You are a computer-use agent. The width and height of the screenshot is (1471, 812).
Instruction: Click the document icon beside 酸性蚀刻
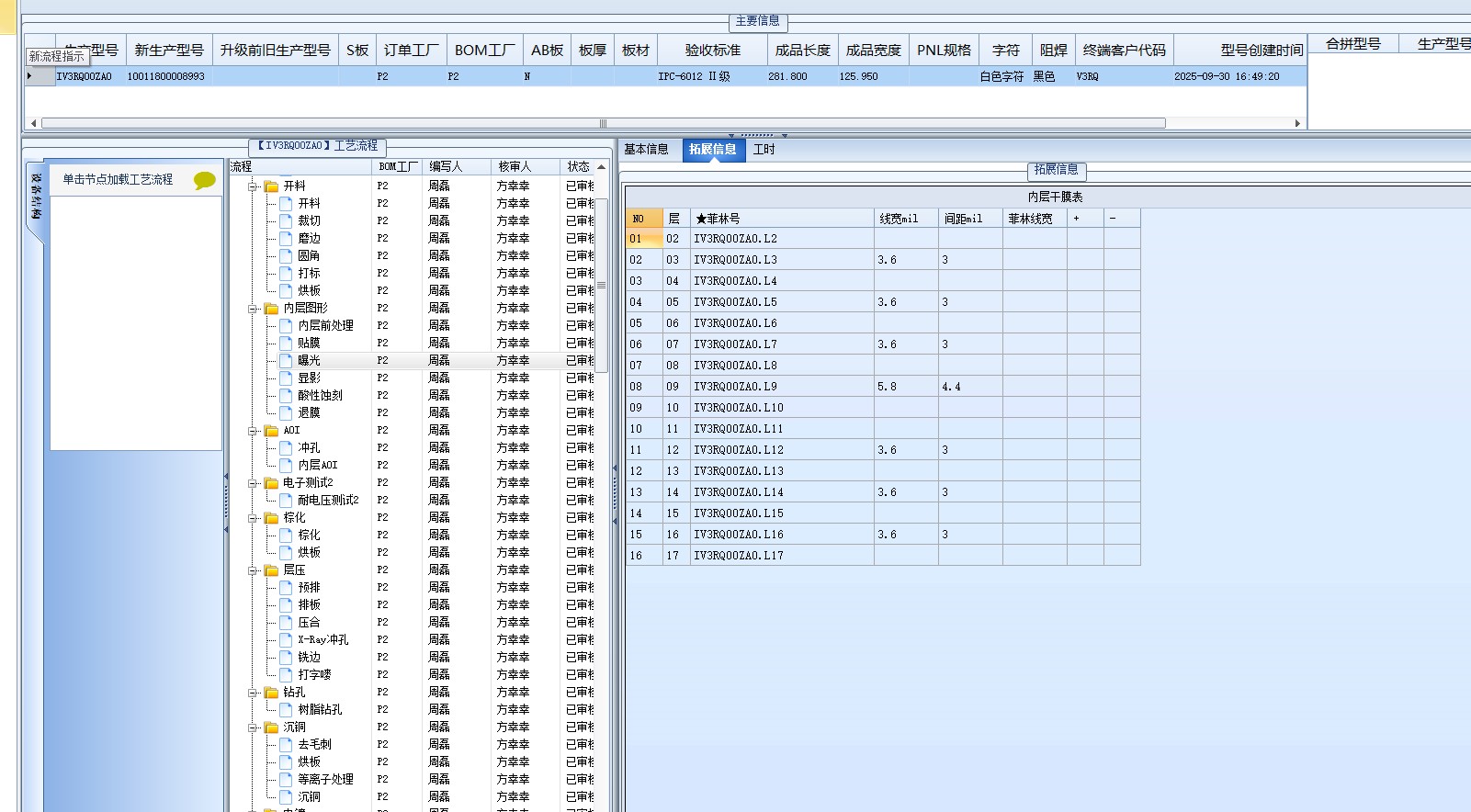286,395
